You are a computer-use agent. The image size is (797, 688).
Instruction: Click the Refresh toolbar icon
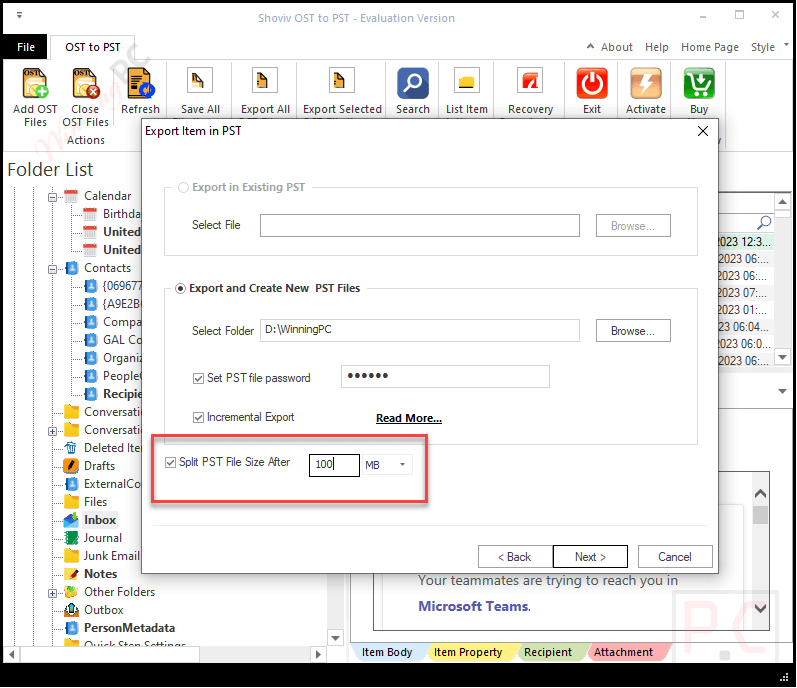point(140,84)
